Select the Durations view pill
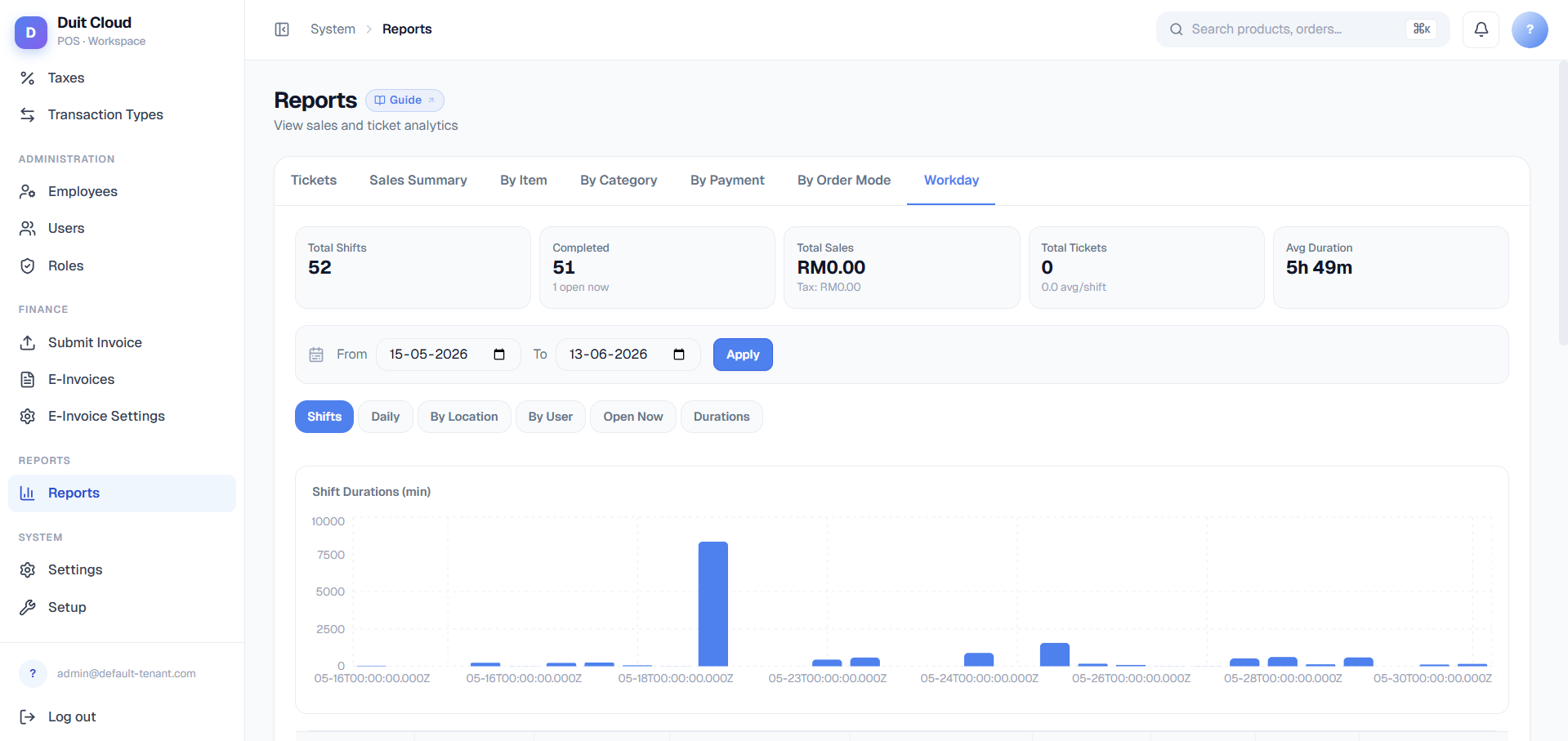Viewport: 1568px width, 741px height. click(721, 417)
